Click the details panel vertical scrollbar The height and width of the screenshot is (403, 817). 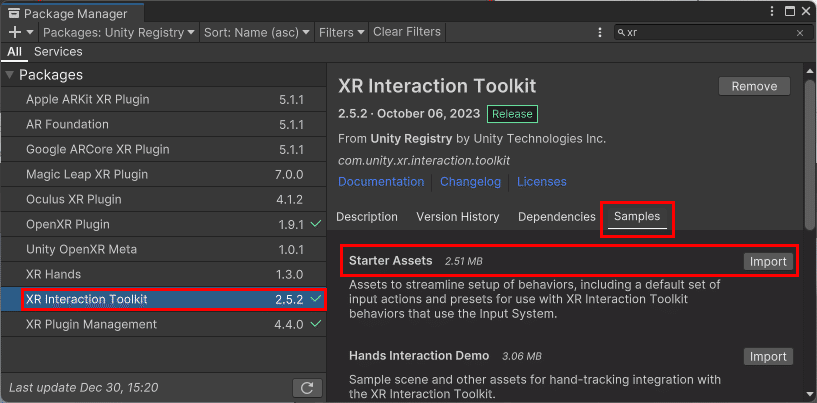tap(809, 150)
